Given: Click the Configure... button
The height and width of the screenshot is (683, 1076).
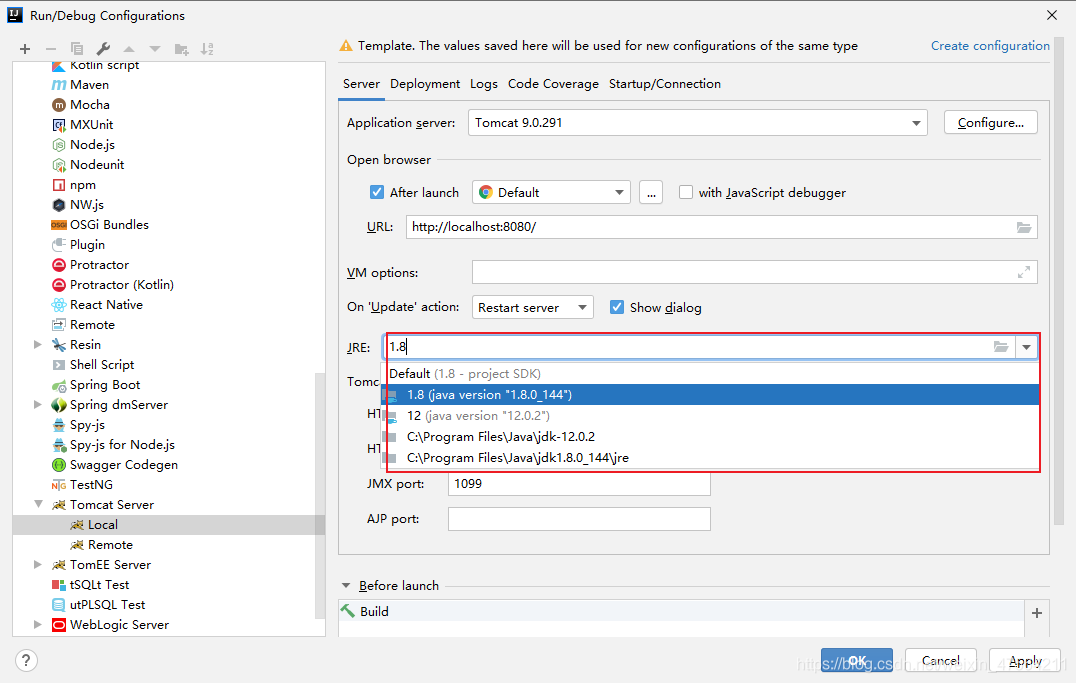Looking at the screenshot, I should click(x=990, y=123).
